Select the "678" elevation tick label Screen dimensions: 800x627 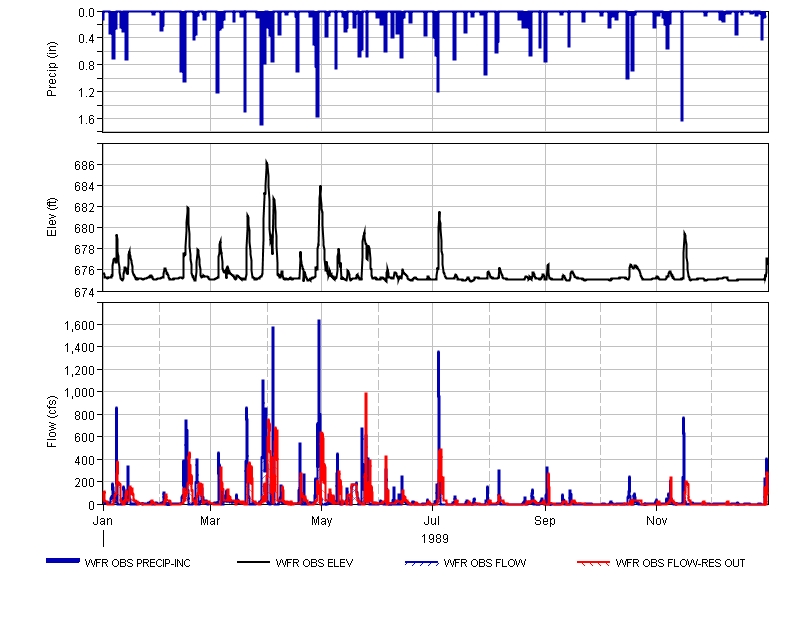click(85, 250)
